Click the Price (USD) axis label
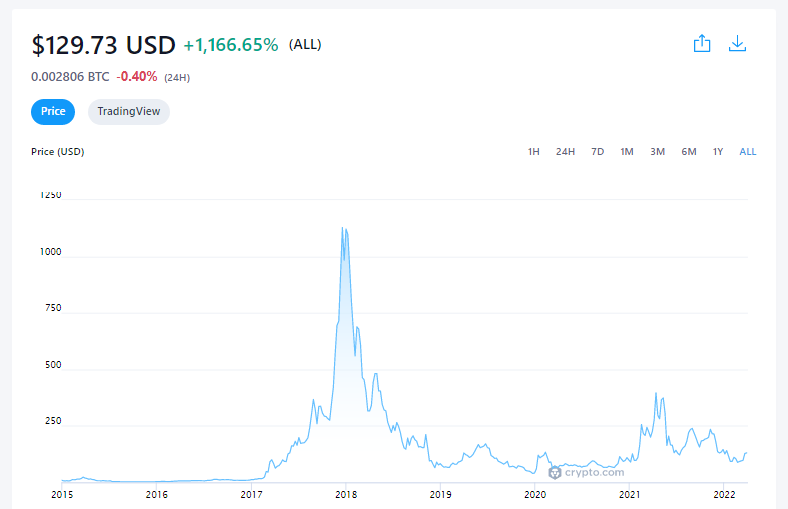 [57, 152]
